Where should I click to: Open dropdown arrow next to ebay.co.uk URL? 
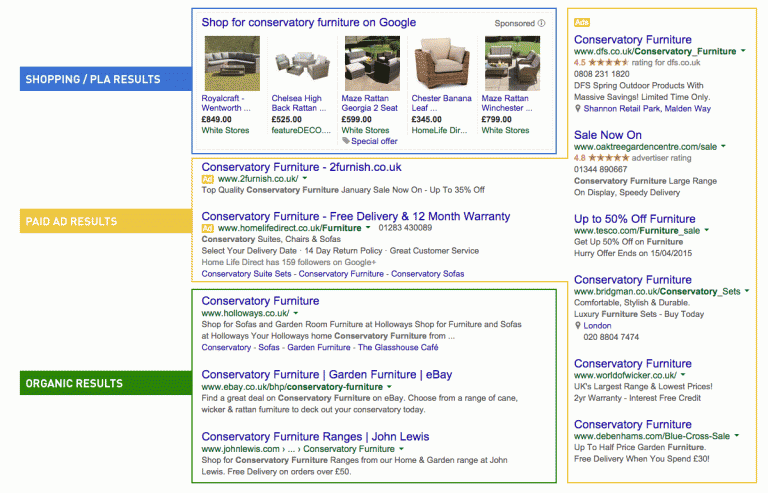coord(390,387)
